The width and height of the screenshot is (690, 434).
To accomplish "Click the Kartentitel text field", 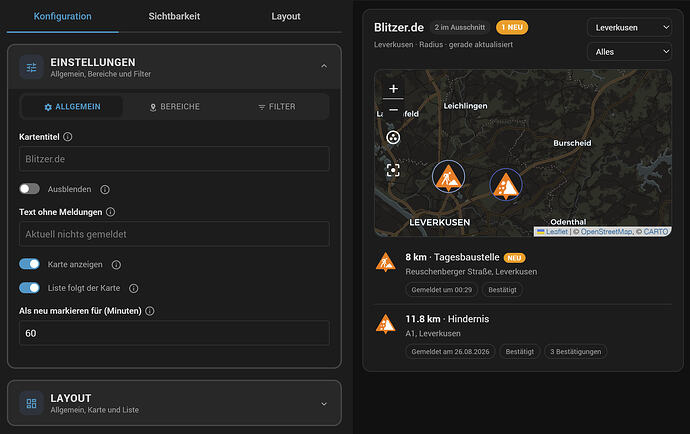I will (174, 159).
